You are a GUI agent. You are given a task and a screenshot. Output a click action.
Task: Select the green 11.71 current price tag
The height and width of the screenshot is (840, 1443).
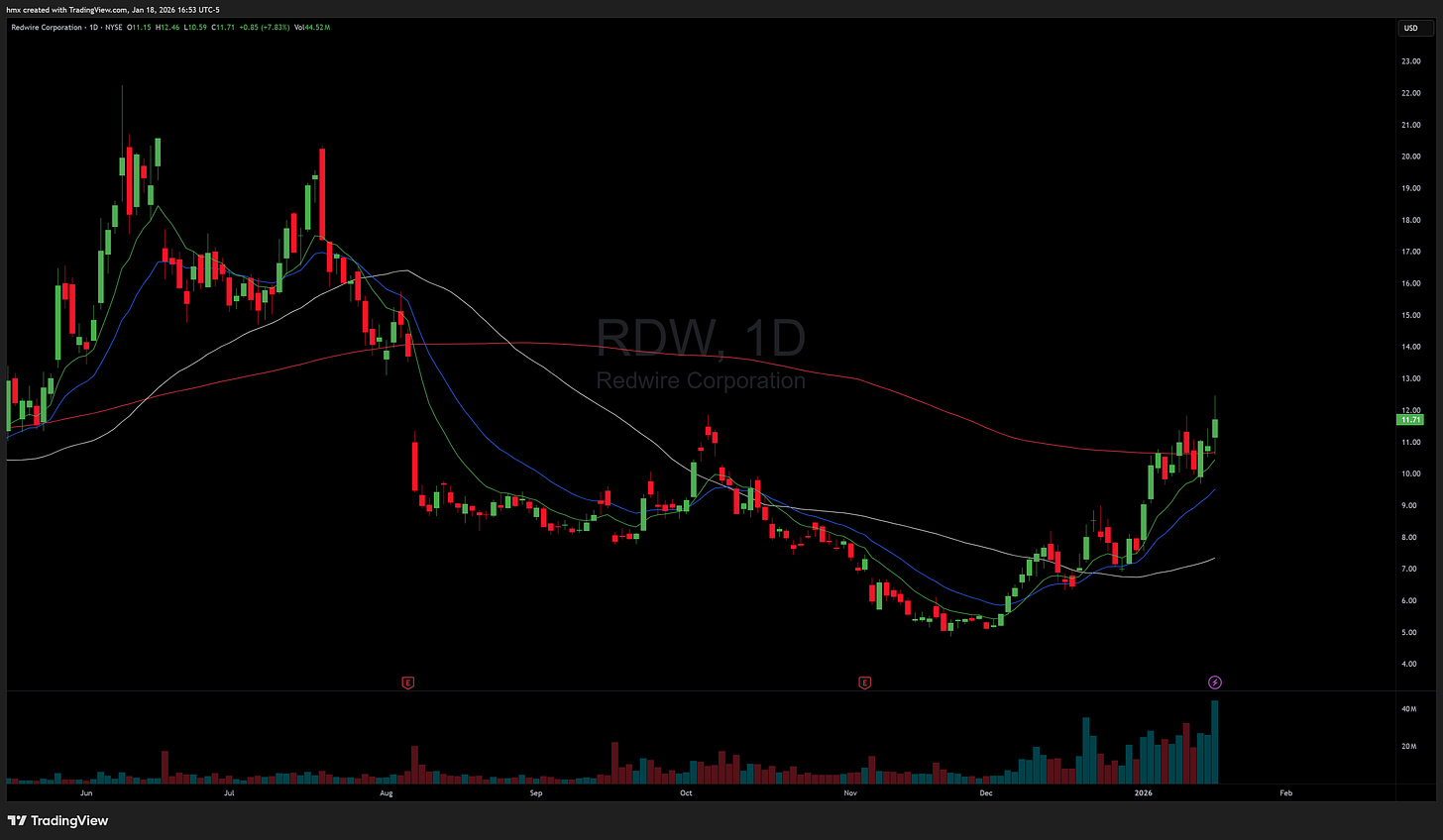[1410, 420]
